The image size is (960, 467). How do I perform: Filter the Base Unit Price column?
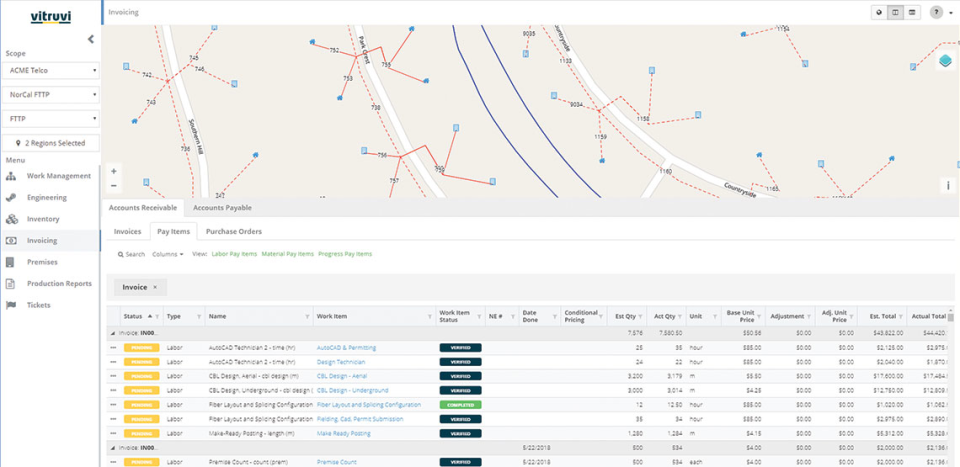click(759, 317)
